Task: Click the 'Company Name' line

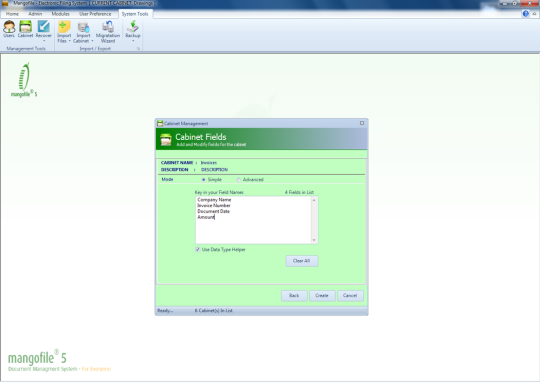Action: 214,200
